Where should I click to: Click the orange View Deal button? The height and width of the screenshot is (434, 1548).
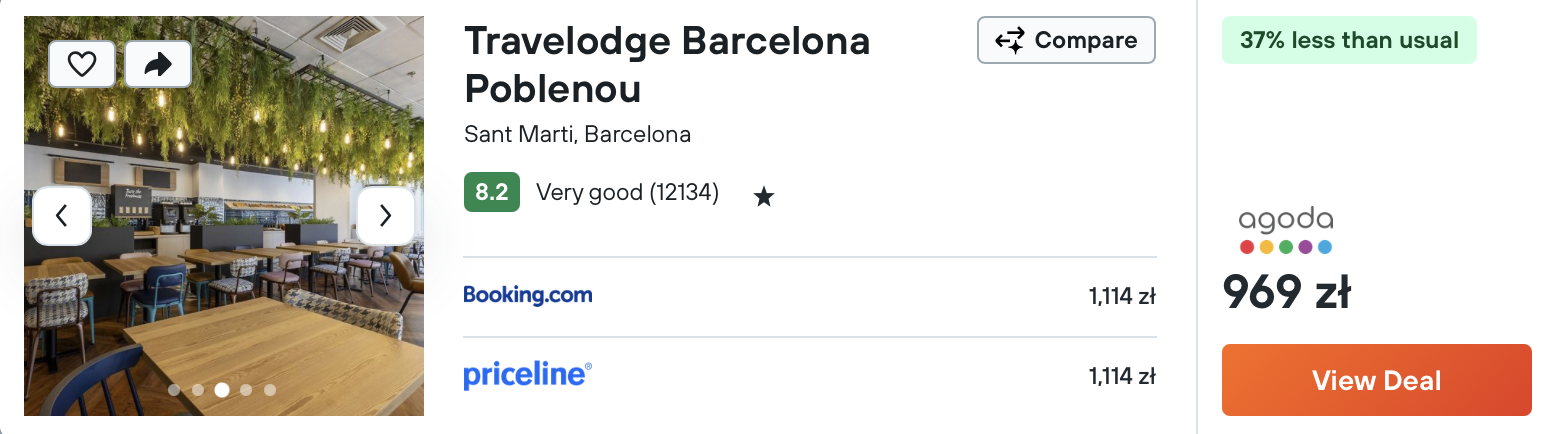click(1376, 380)
